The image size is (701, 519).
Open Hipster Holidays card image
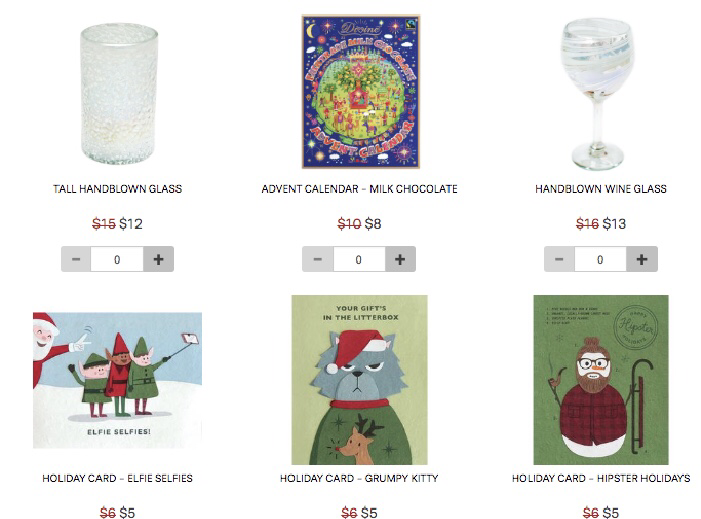pyautogui.click(x=601, y=380)
